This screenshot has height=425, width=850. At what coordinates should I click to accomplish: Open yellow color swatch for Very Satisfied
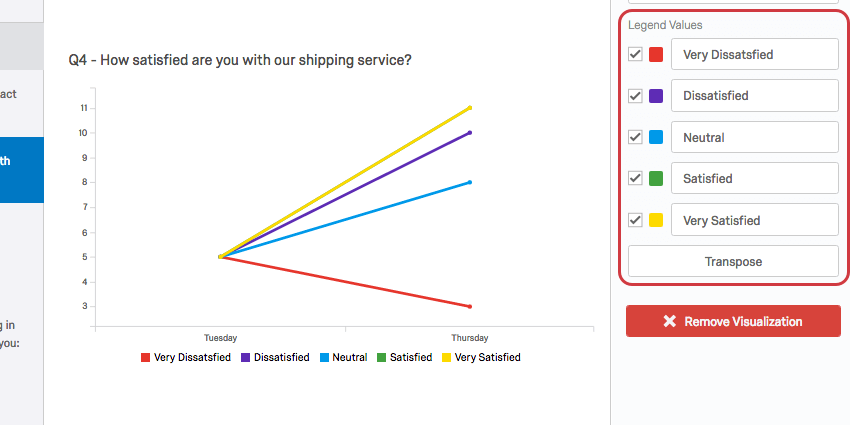pos(656,220)
